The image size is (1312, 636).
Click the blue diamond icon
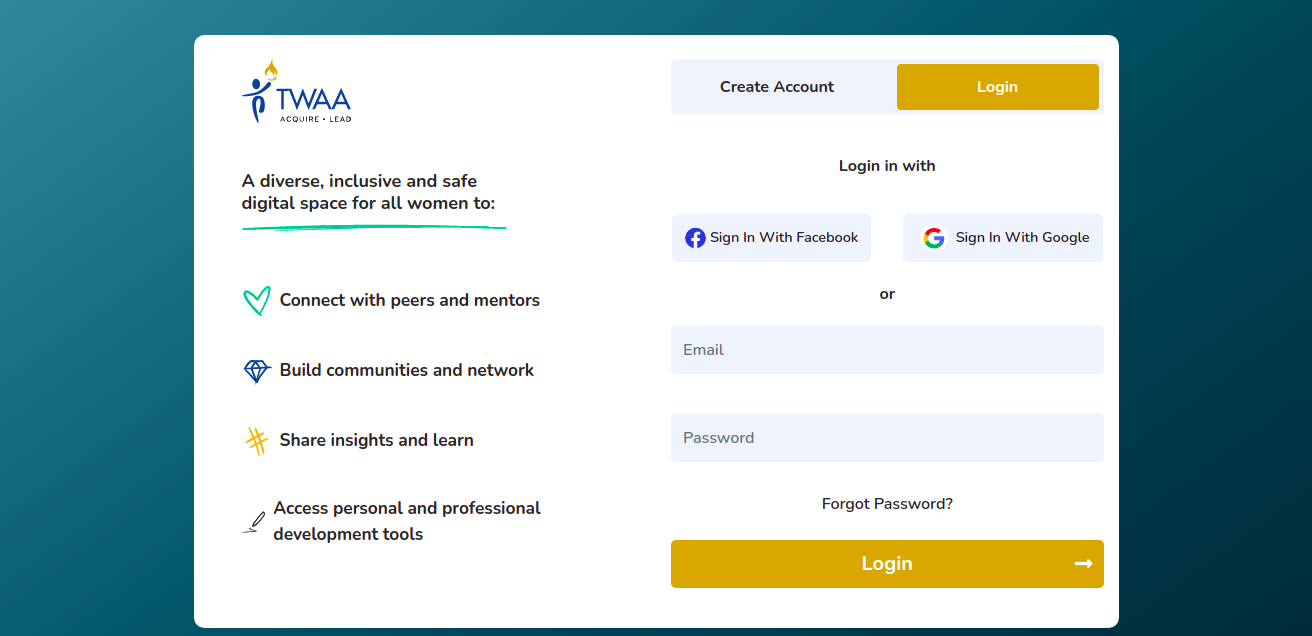pos(257,371)
